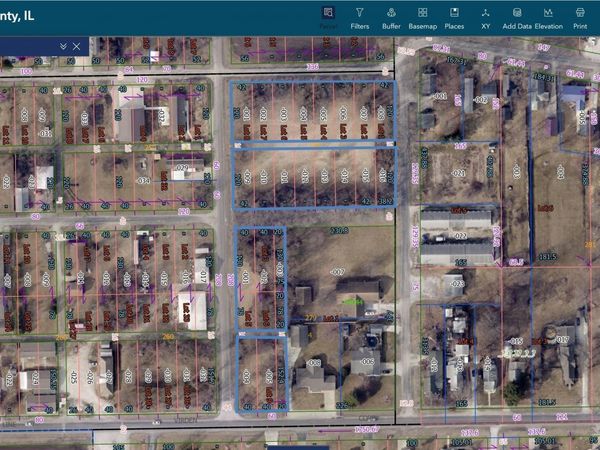Click parcel label -029 on map

pyautogui.click(x=182, y=167)
